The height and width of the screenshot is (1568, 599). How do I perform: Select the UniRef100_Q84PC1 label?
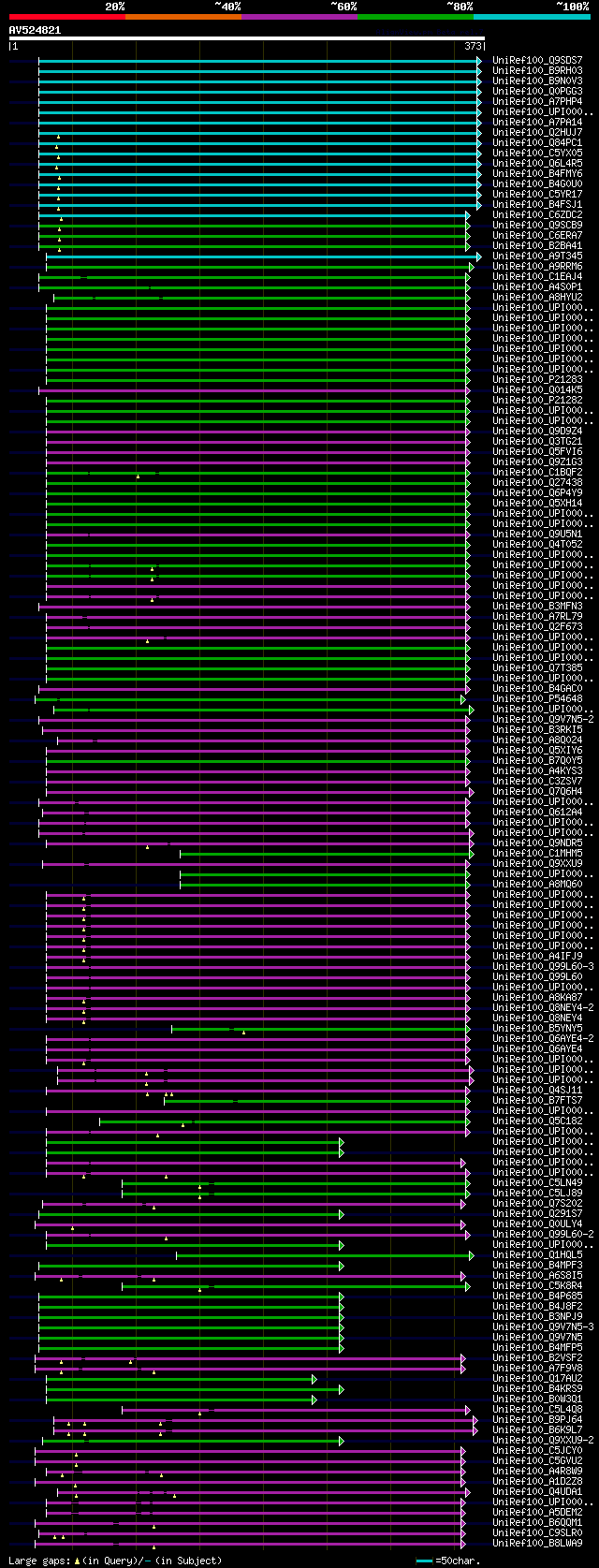coord(537,143)
